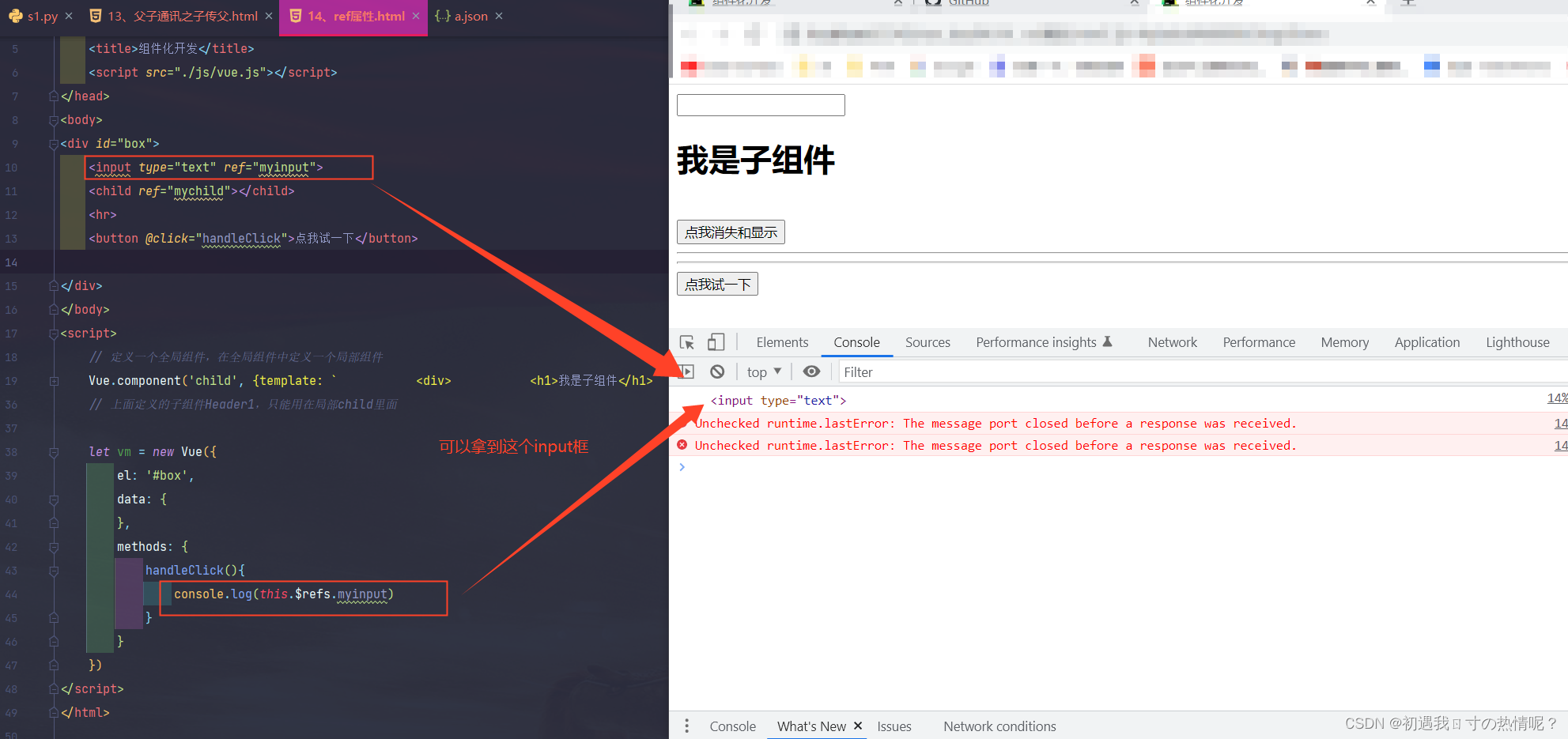Place cursor on the child ref="mychild" code line

tap(191, 190)
